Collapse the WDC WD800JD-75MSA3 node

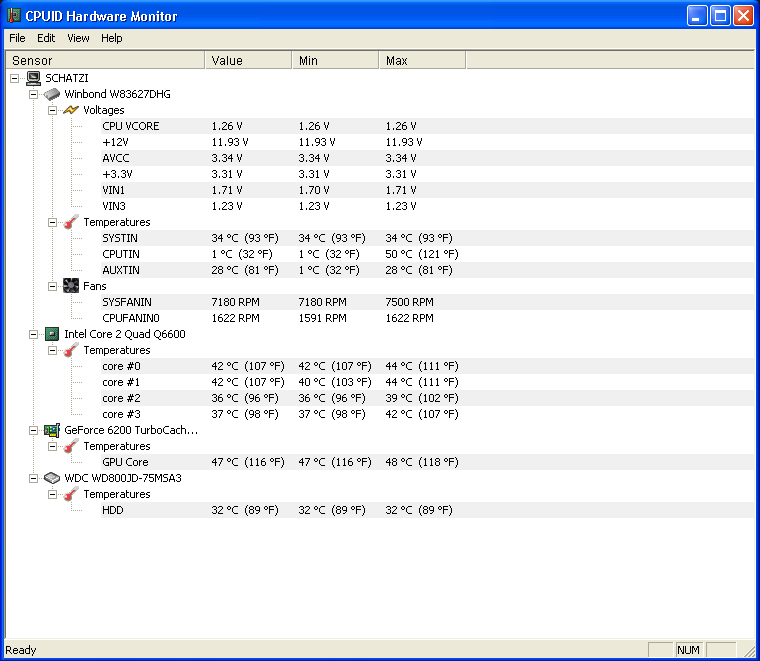click(x=33, y=478)
